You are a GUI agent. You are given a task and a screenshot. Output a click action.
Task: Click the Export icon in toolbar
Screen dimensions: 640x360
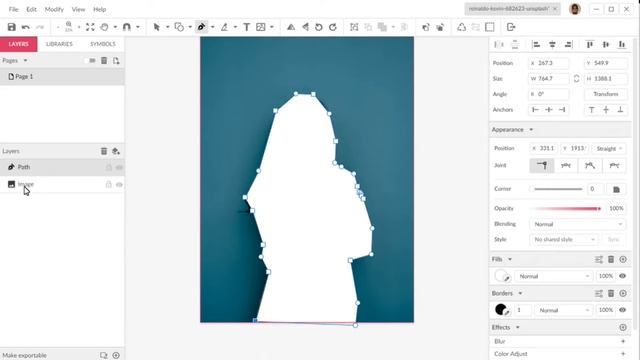click(511, 27)
